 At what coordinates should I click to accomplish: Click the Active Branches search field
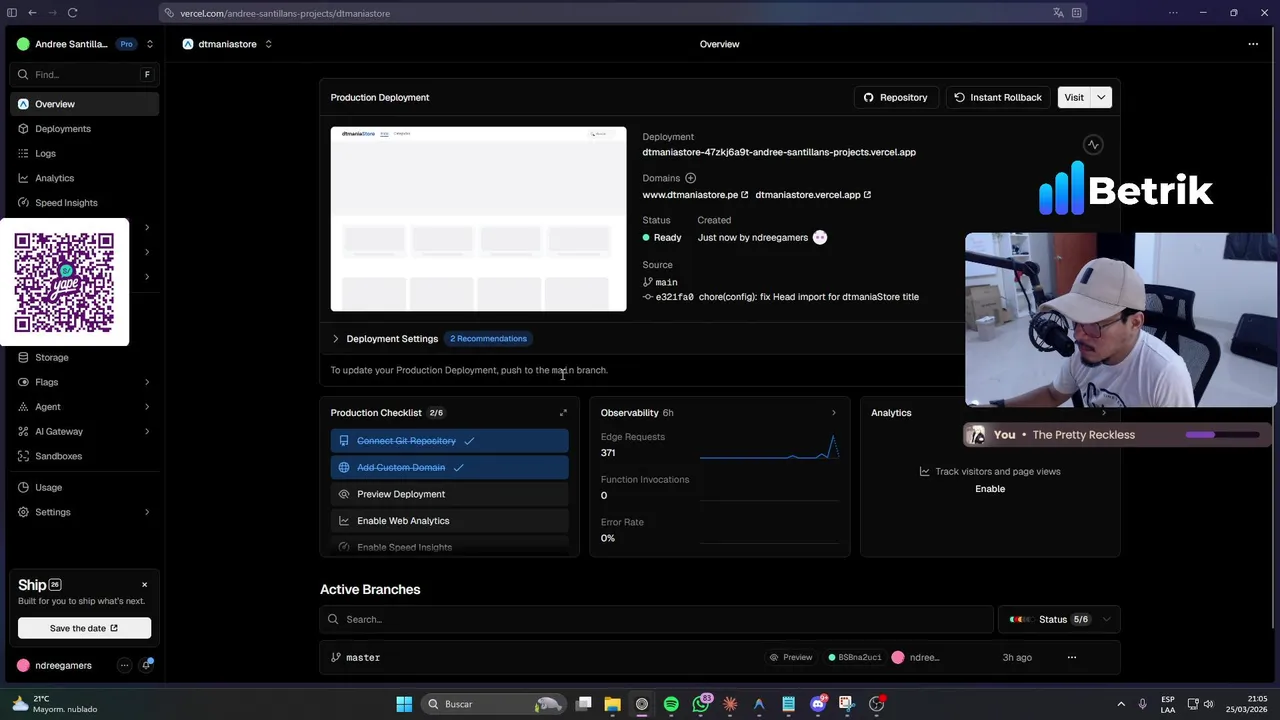click(656, 619)
